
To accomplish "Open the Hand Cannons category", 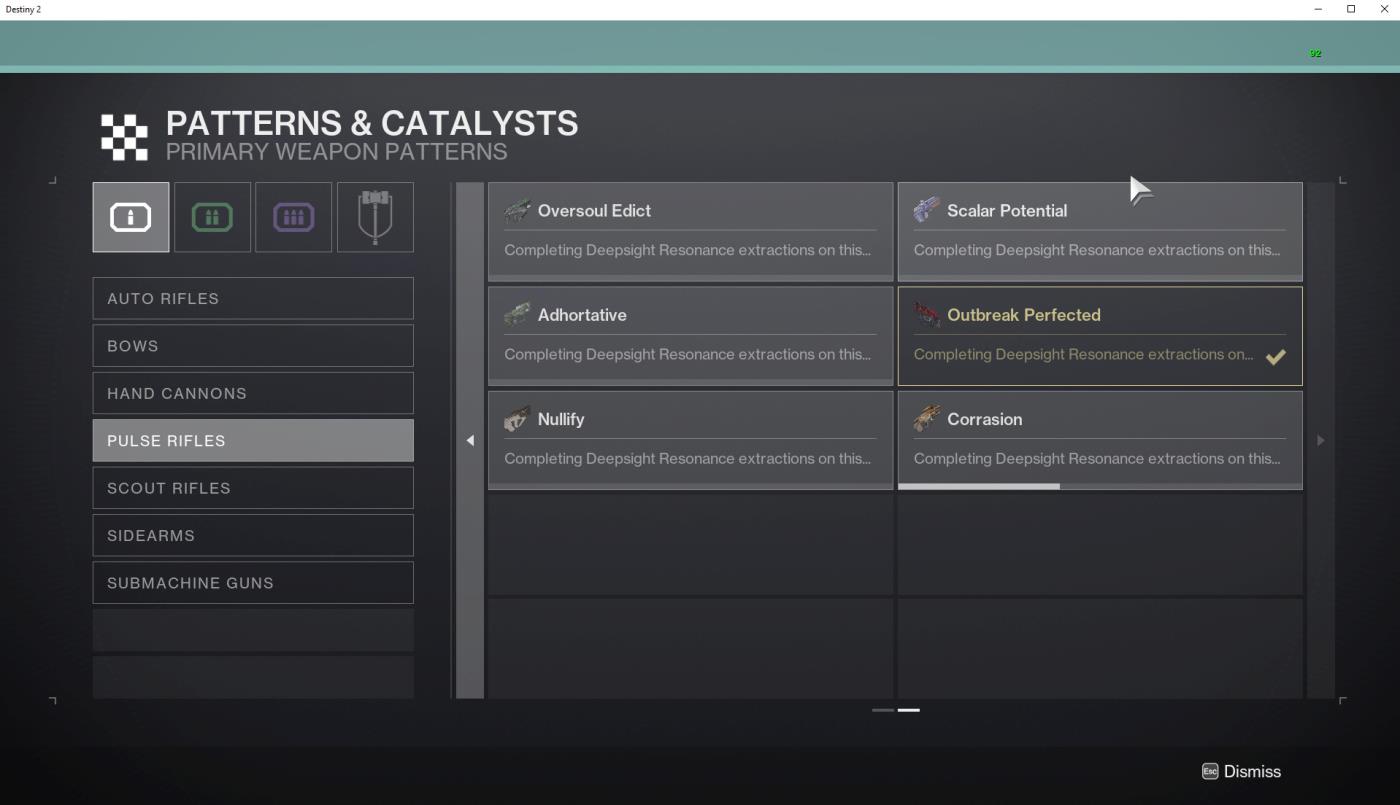I will click(253, 393).
